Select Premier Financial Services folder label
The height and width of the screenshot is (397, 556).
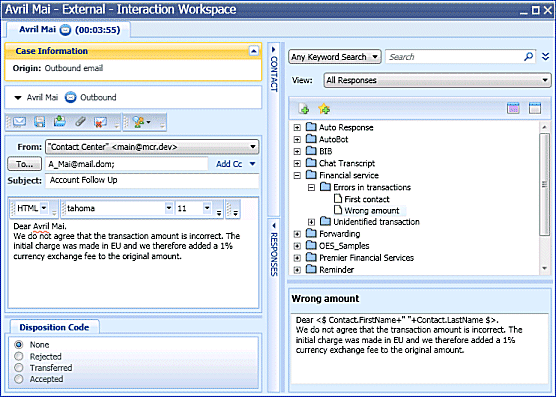click(366, 258)
